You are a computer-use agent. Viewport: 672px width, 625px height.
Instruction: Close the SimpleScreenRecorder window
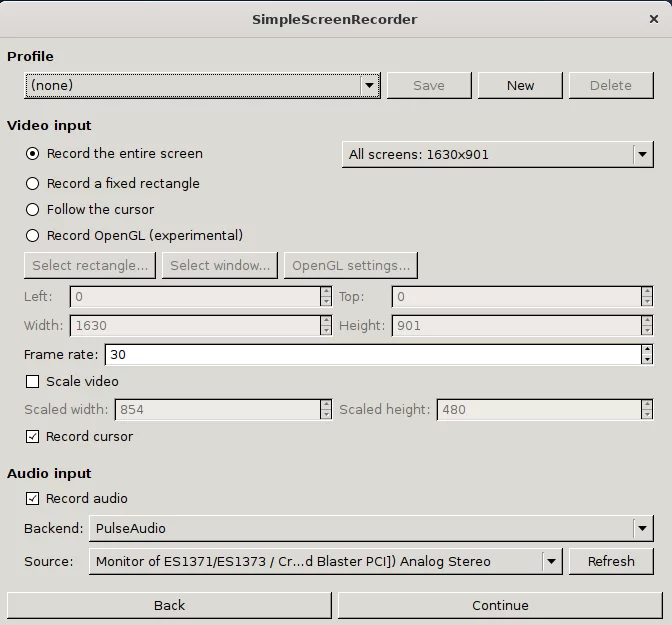point(654,19)
